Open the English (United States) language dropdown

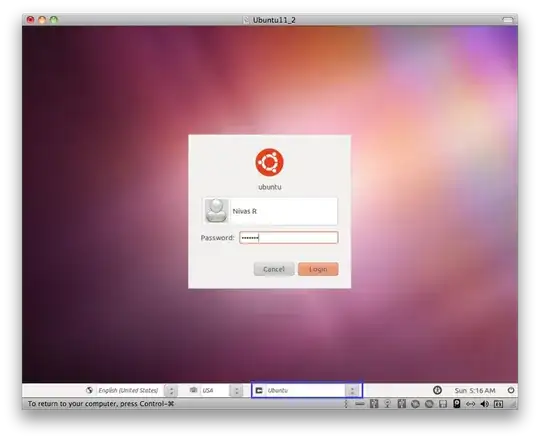point(137,390)
